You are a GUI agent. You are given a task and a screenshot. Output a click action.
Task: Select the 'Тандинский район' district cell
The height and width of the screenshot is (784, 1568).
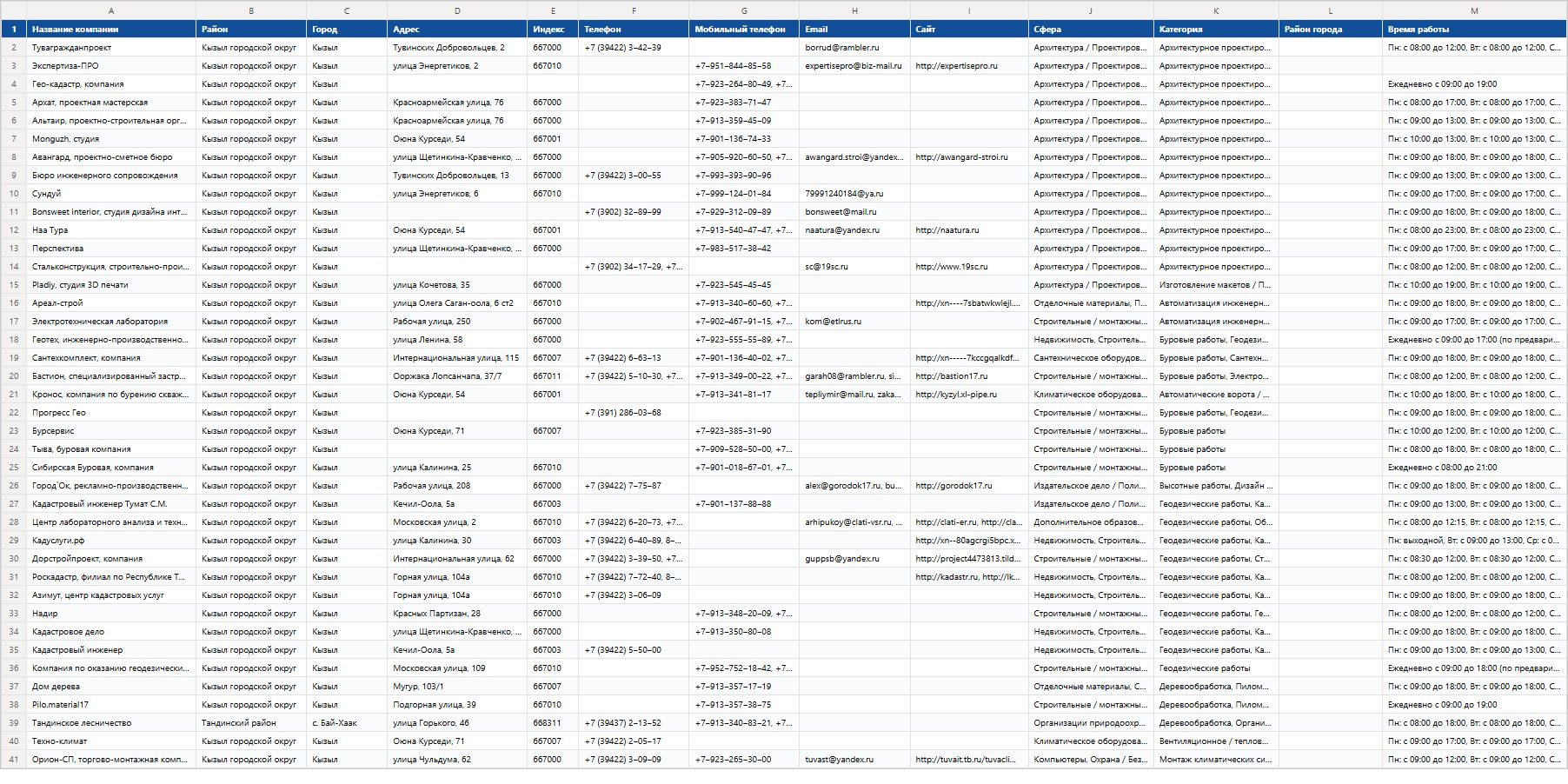(x=251, y=723)
